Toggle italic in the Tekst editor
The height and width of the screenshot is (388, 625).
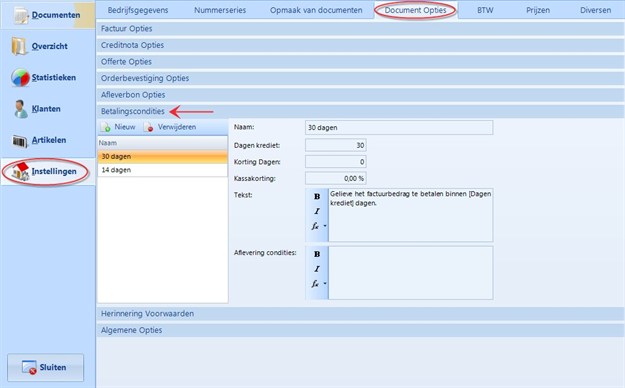point(317,211)
